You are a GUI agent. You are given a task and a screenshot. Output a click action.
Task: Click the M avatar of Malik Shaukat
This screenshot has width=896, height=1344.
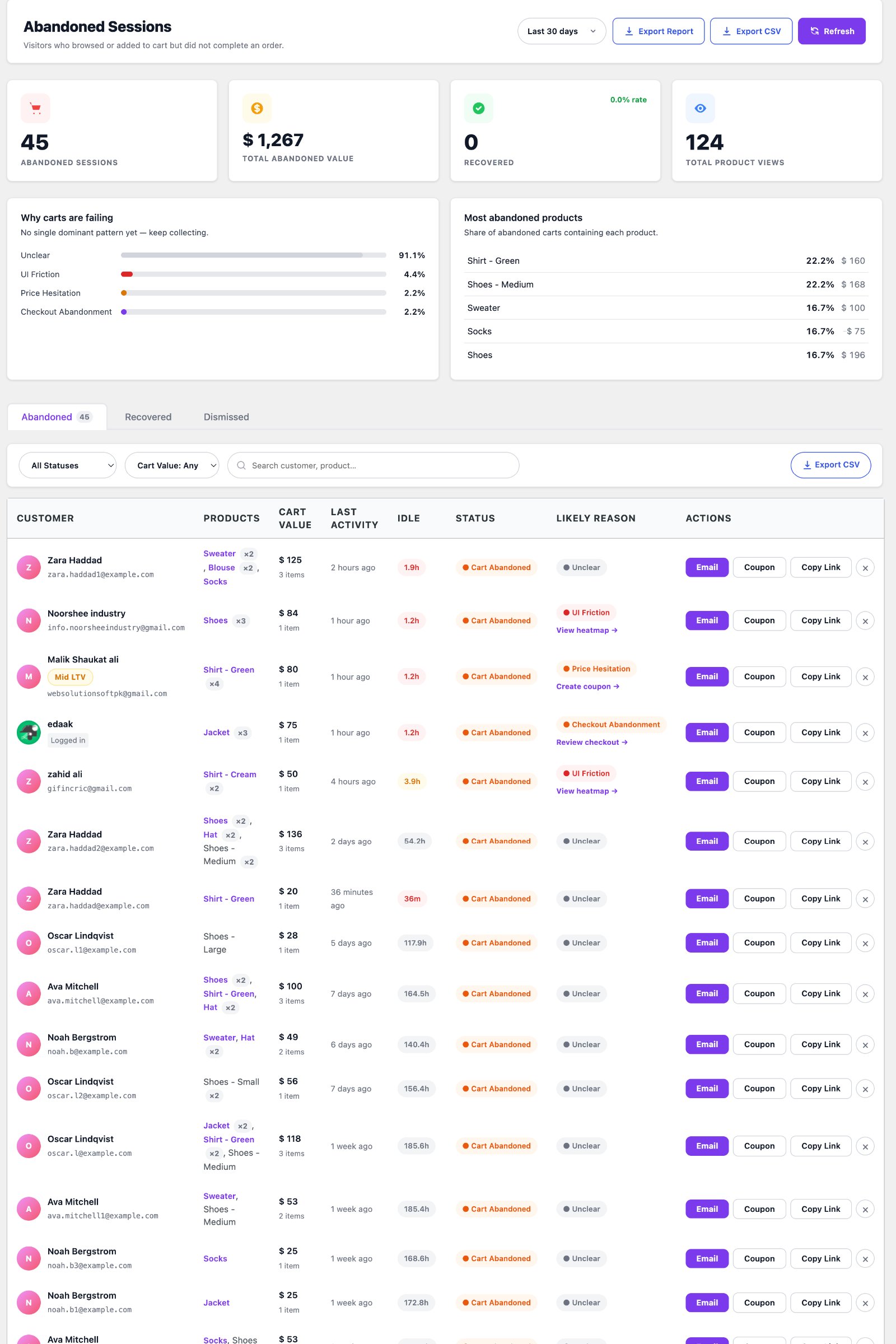pyautogui.click(x=29, y=676)
